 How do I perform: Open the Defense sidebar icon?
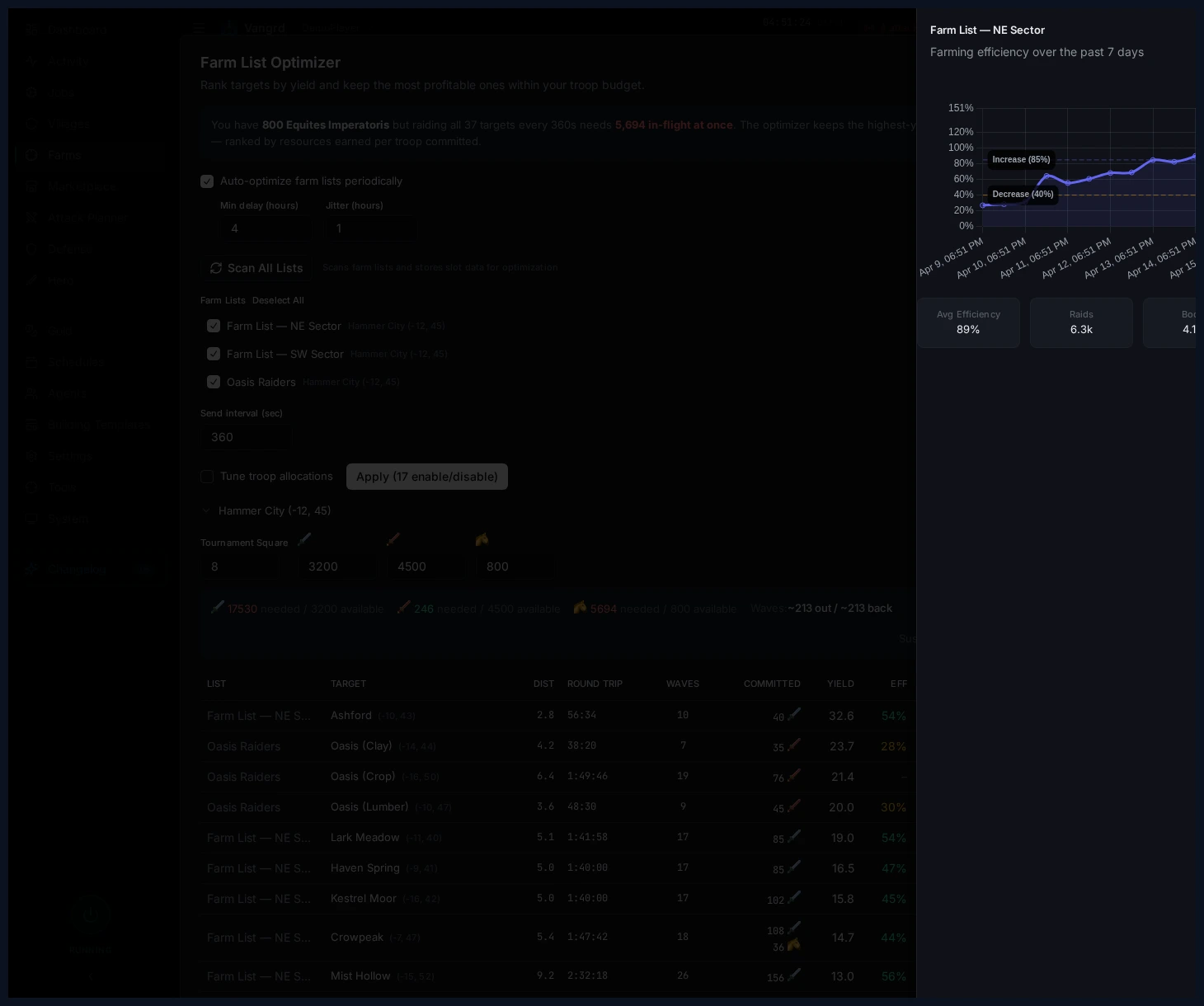click(31, 248)
